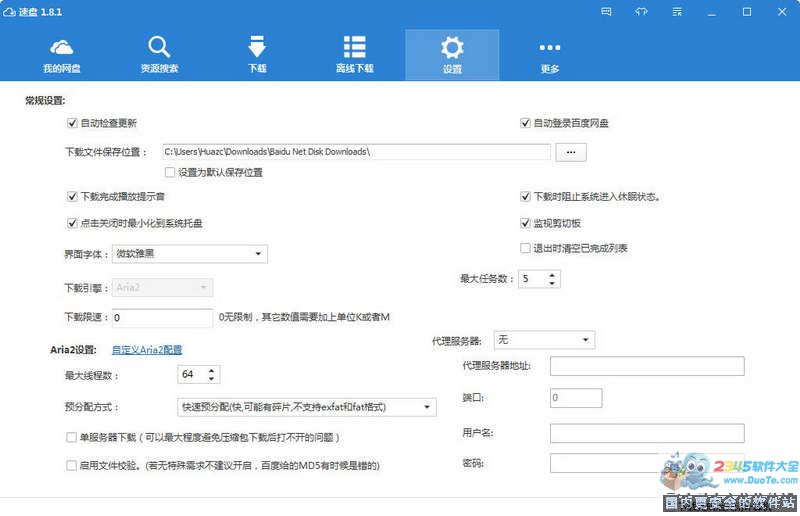Click the 速盘 cloud logo in title bar

[9, 12]
